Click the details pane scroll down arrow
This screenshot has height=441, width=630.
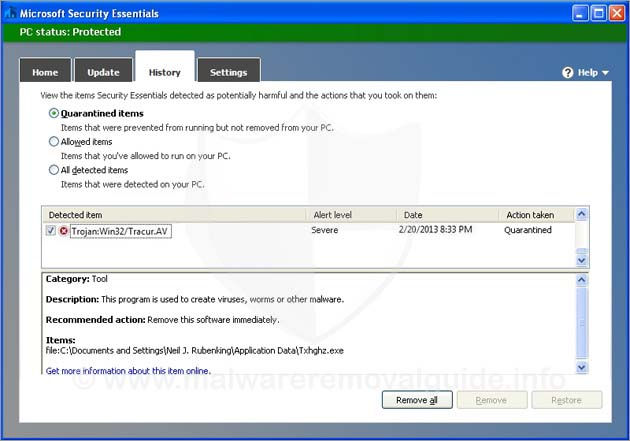click(582, 367)
